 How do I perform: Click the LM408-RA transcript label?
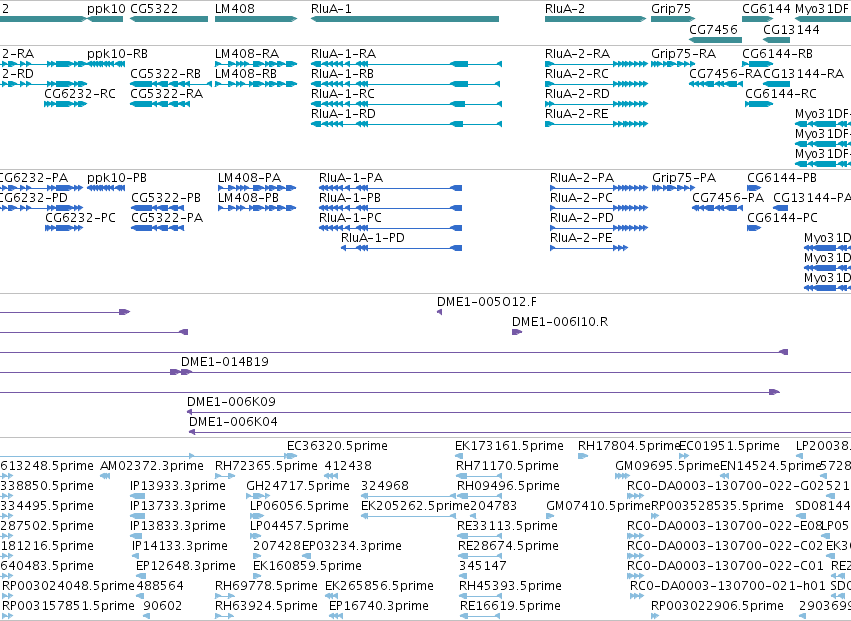tap(247, 54)
